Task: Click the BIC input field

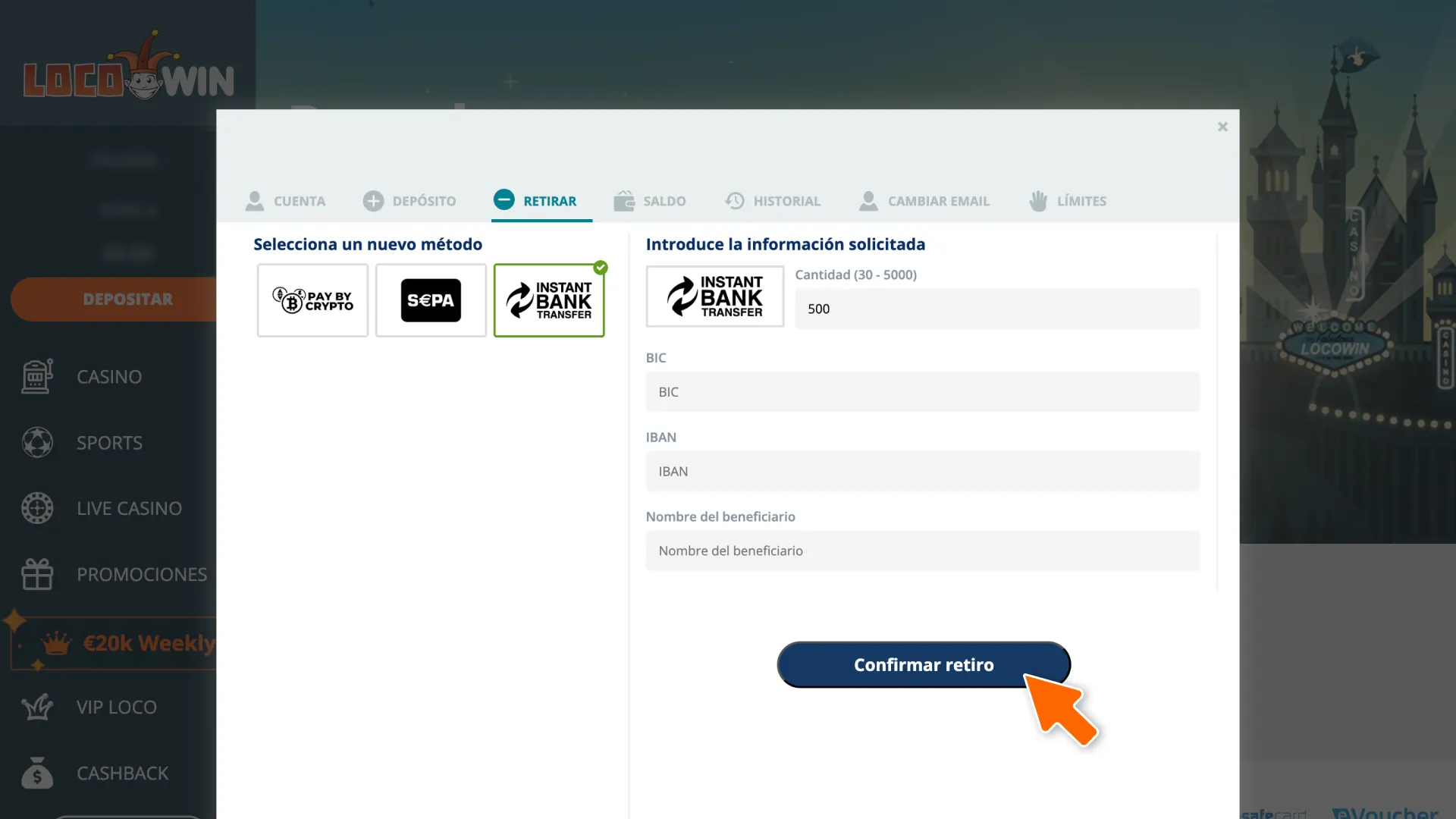Action: [x=922, y=391]
